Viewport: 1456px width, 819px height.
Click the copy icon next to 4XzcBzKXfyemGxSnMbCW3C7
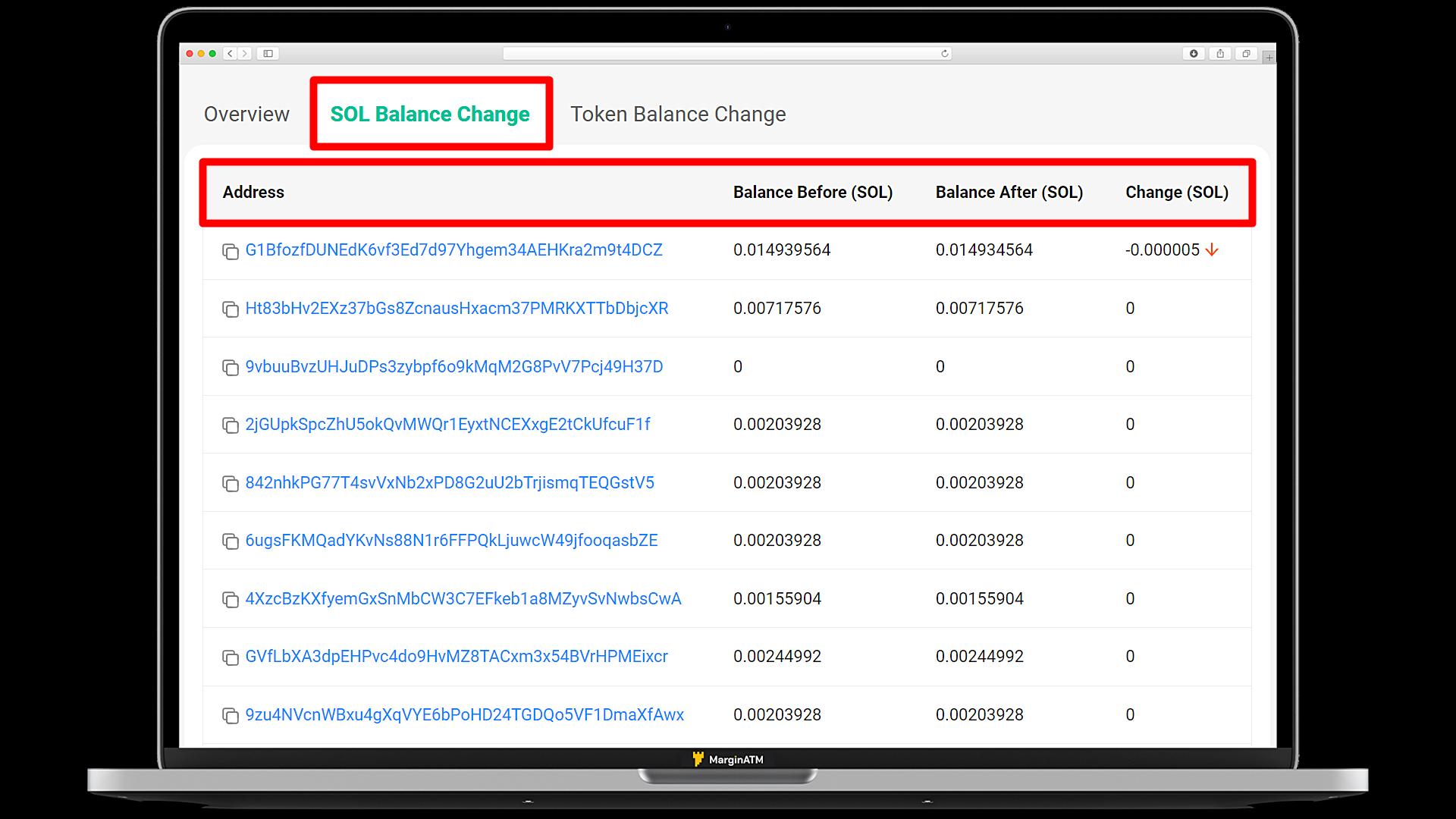click(x=230, y=599)
